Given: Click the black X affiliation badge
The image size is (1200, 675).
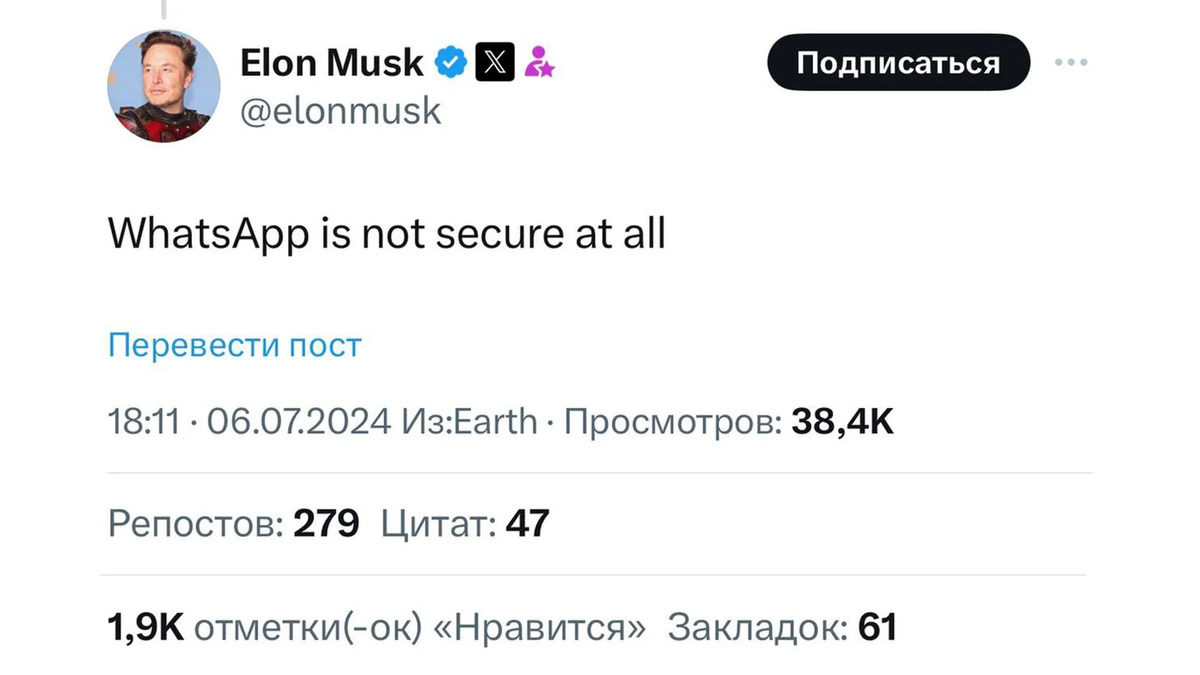Looking at the screenshot, I should click(494, 63).
